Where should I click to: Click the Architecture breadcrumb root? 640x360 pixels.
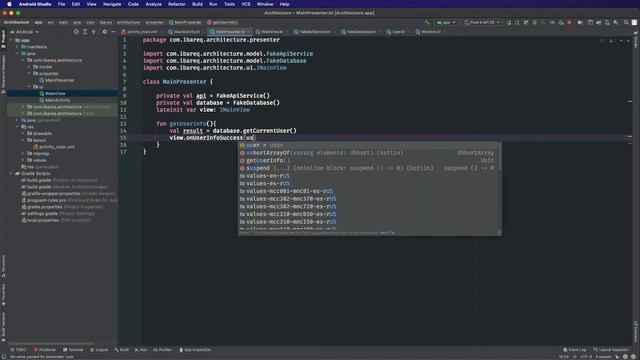pyautogui.click(x=16, y=22)
